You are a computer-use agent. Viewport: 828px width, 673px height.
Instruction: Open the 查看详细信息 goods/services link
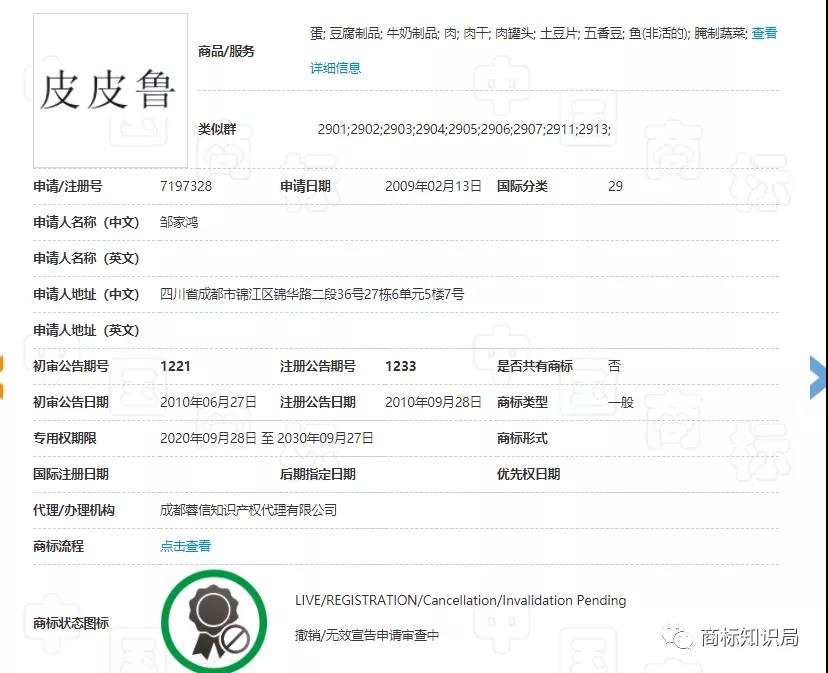335,68
